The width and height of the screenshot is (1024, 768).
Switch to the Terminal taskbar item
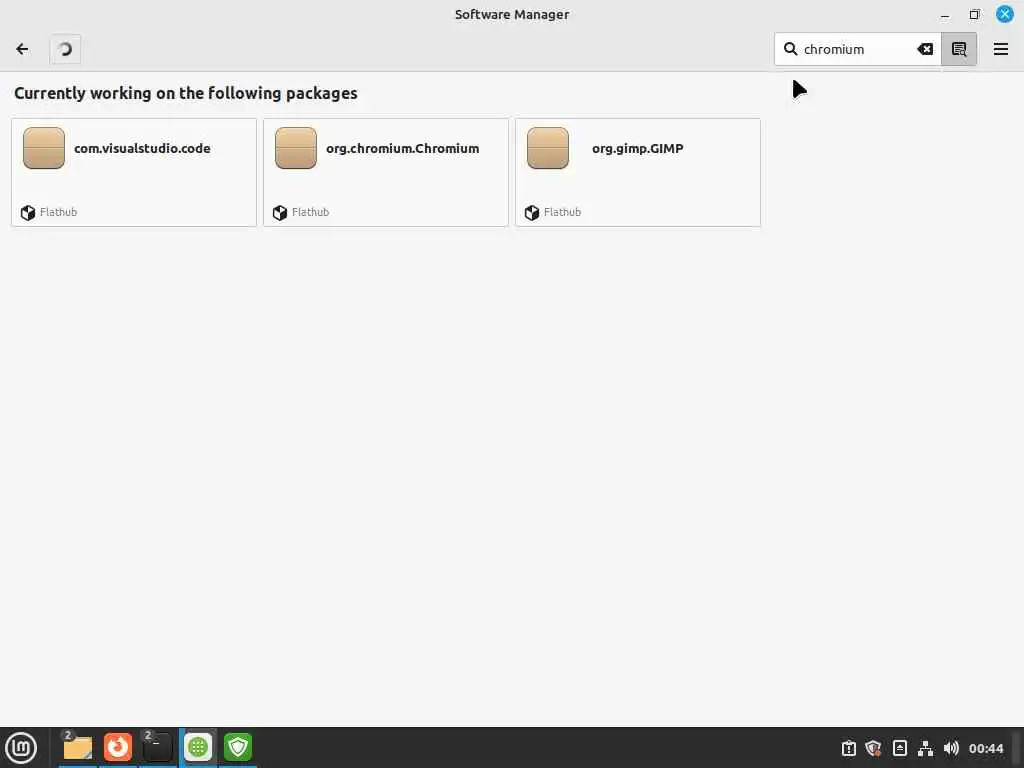point(158,748)
